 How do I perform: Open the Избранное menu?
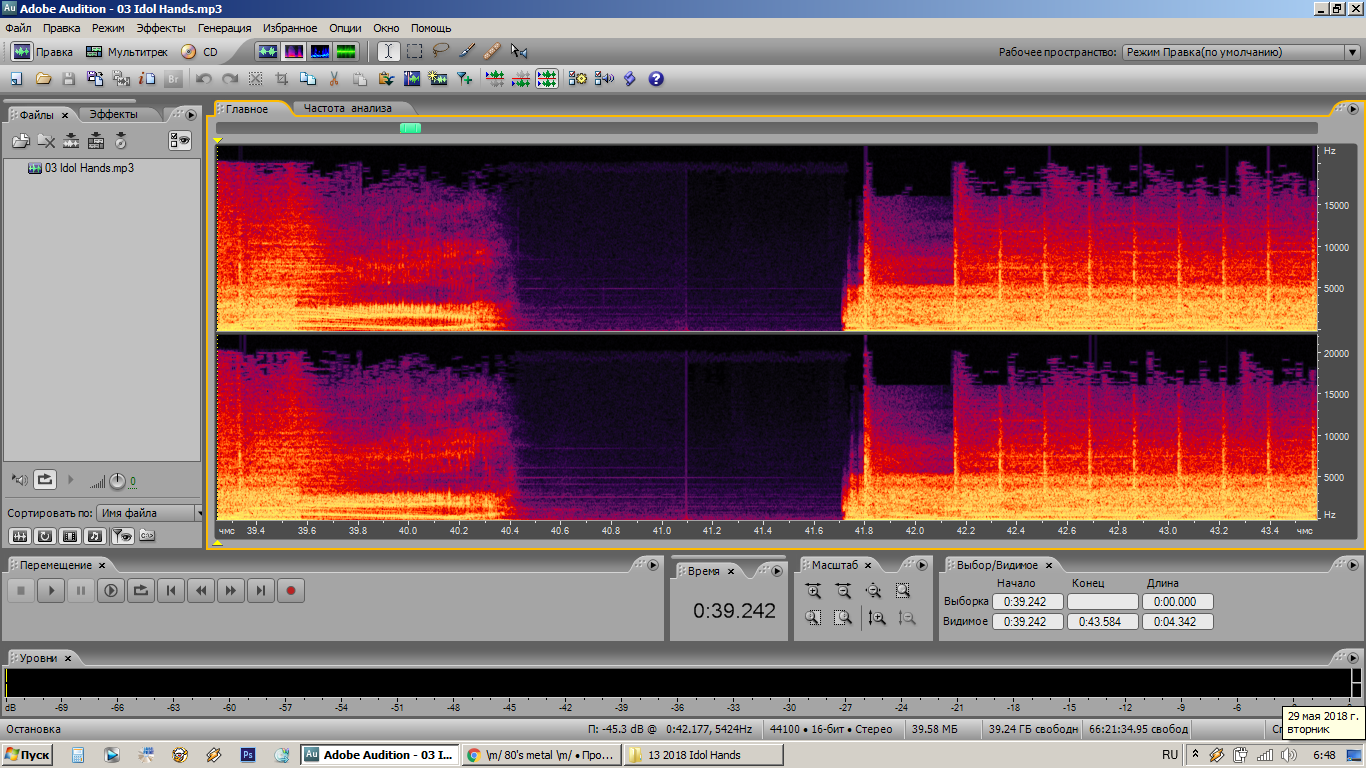pos(290,28)
